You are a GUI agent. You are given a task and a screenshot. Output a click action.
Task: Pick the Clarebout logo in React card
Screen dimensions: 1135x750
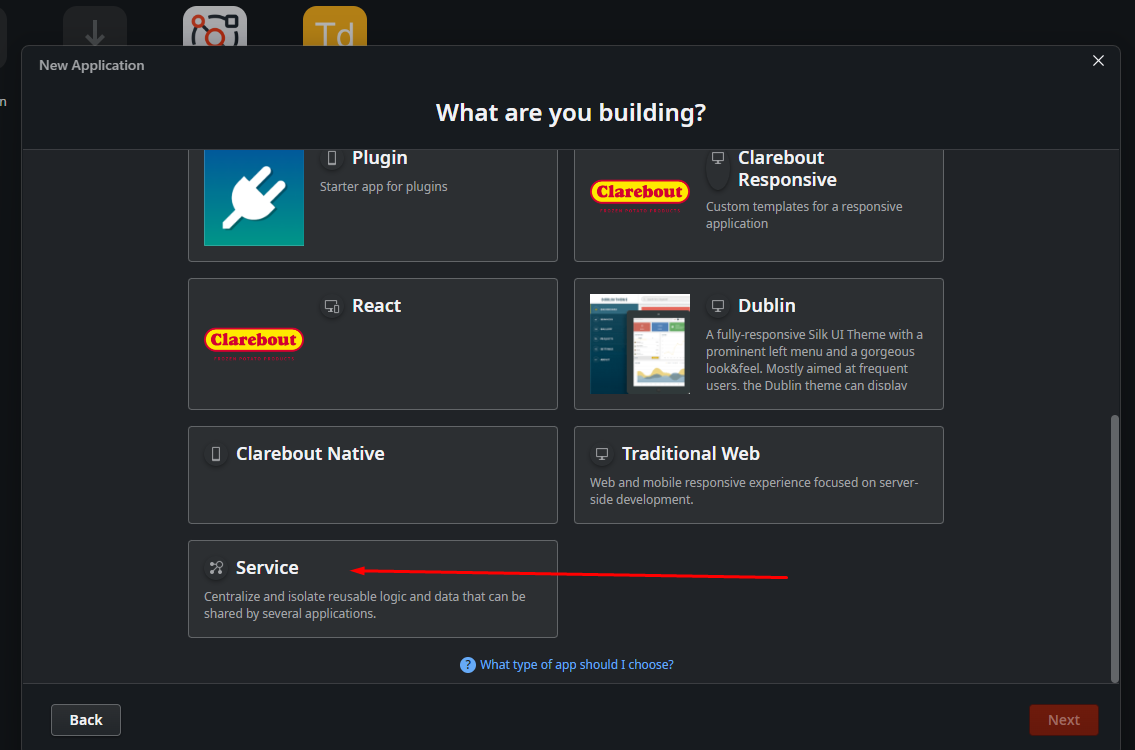[x=254, y=343]
